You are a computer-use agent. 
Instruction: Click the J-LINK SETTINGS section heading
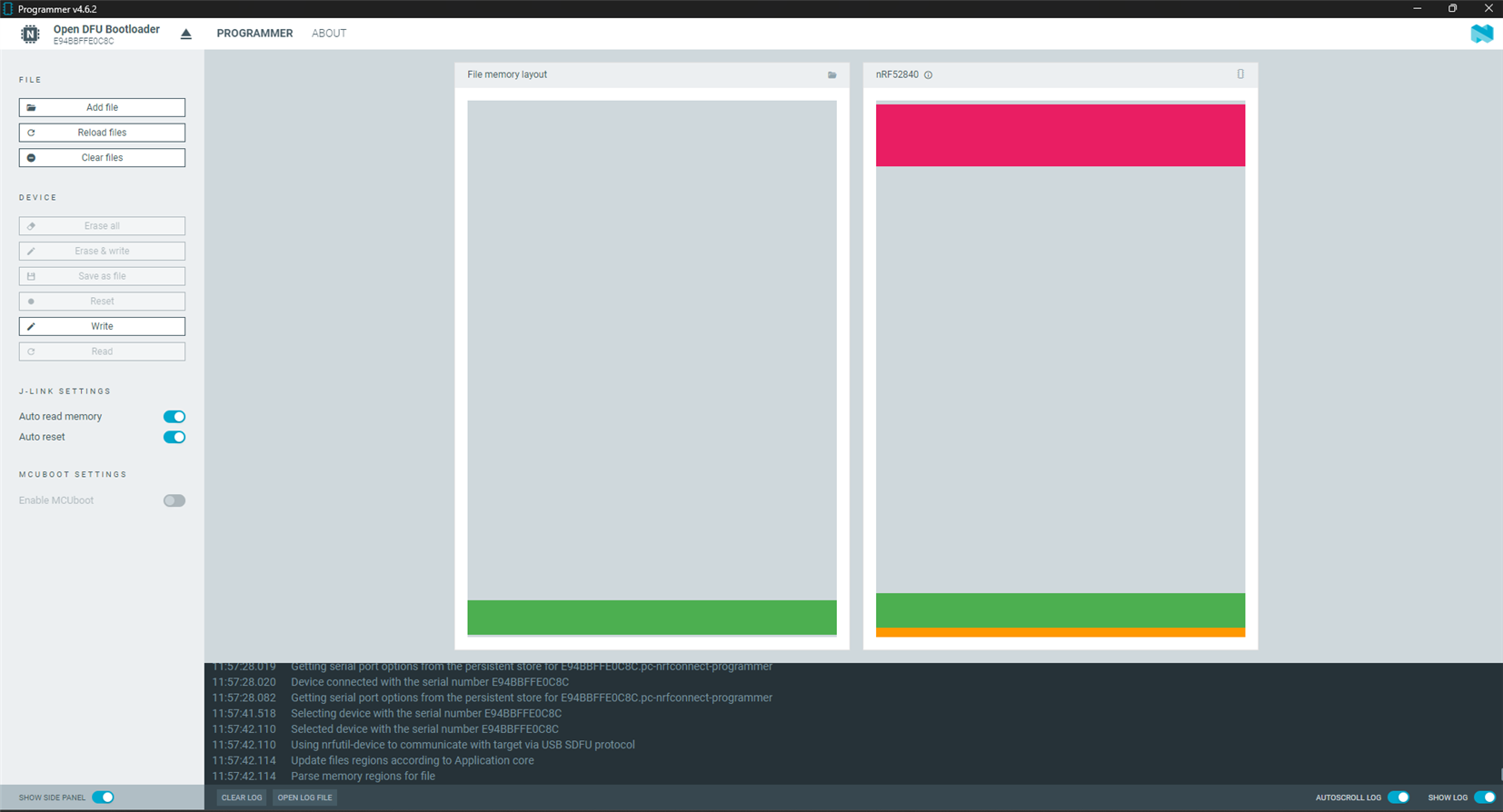[x=65, y=391]
